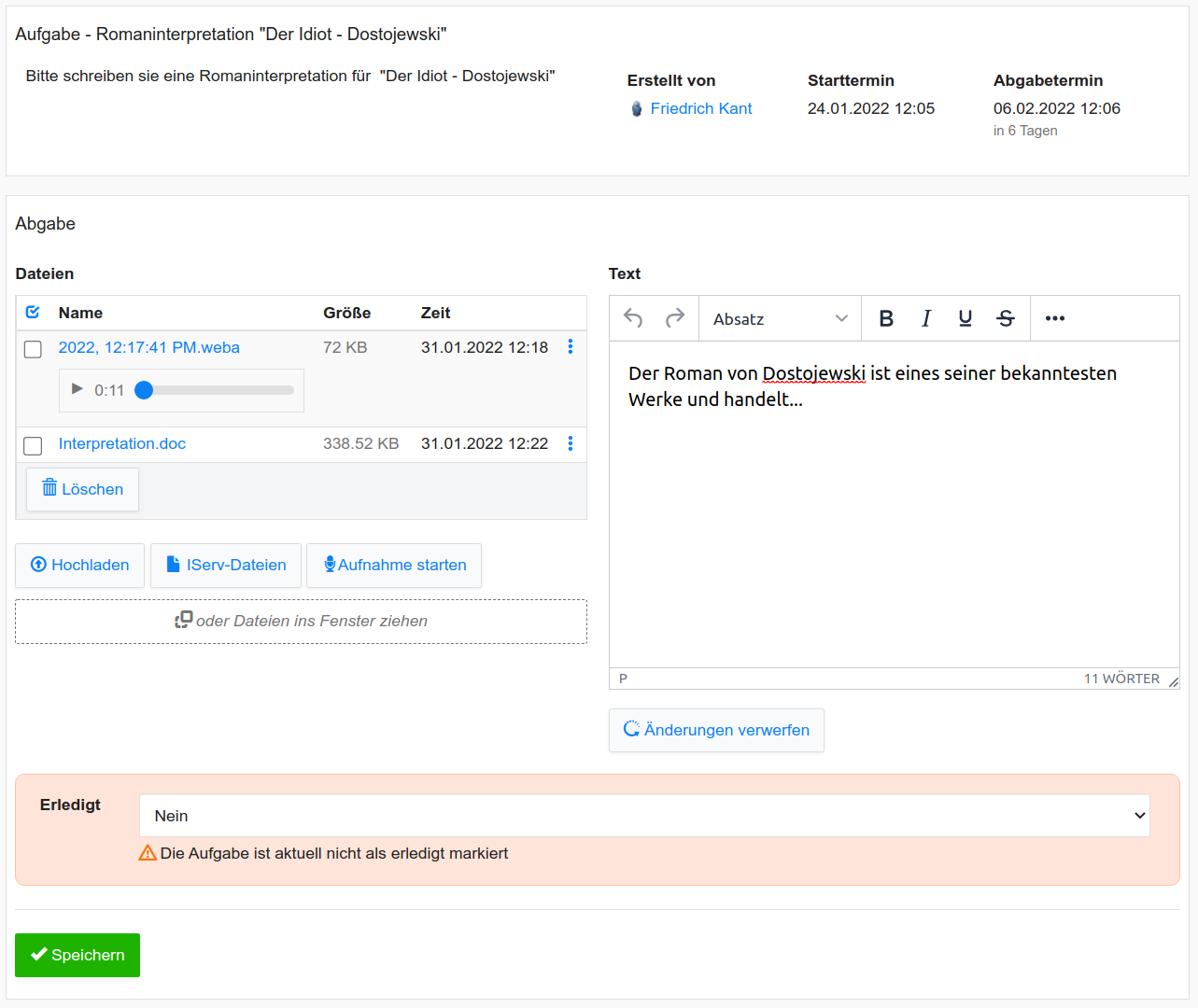This screenshot has height=1008, width=1198.
Task: Click the 'in 6 Tagen' deadline note
Action: point(1025,131)
